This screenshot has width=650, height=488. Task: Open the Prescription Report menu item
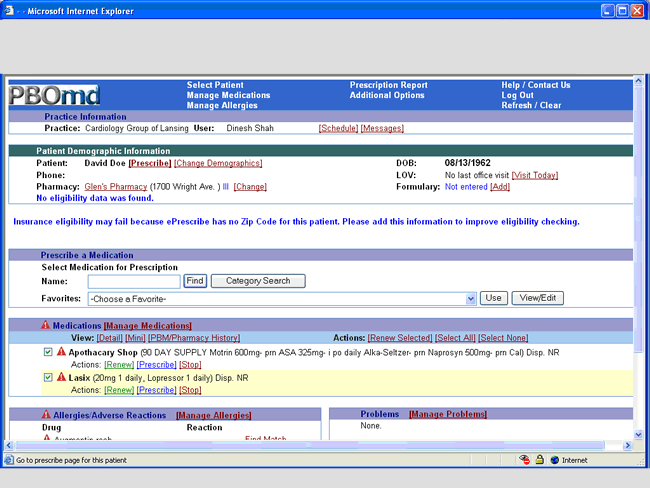(388, 85)
